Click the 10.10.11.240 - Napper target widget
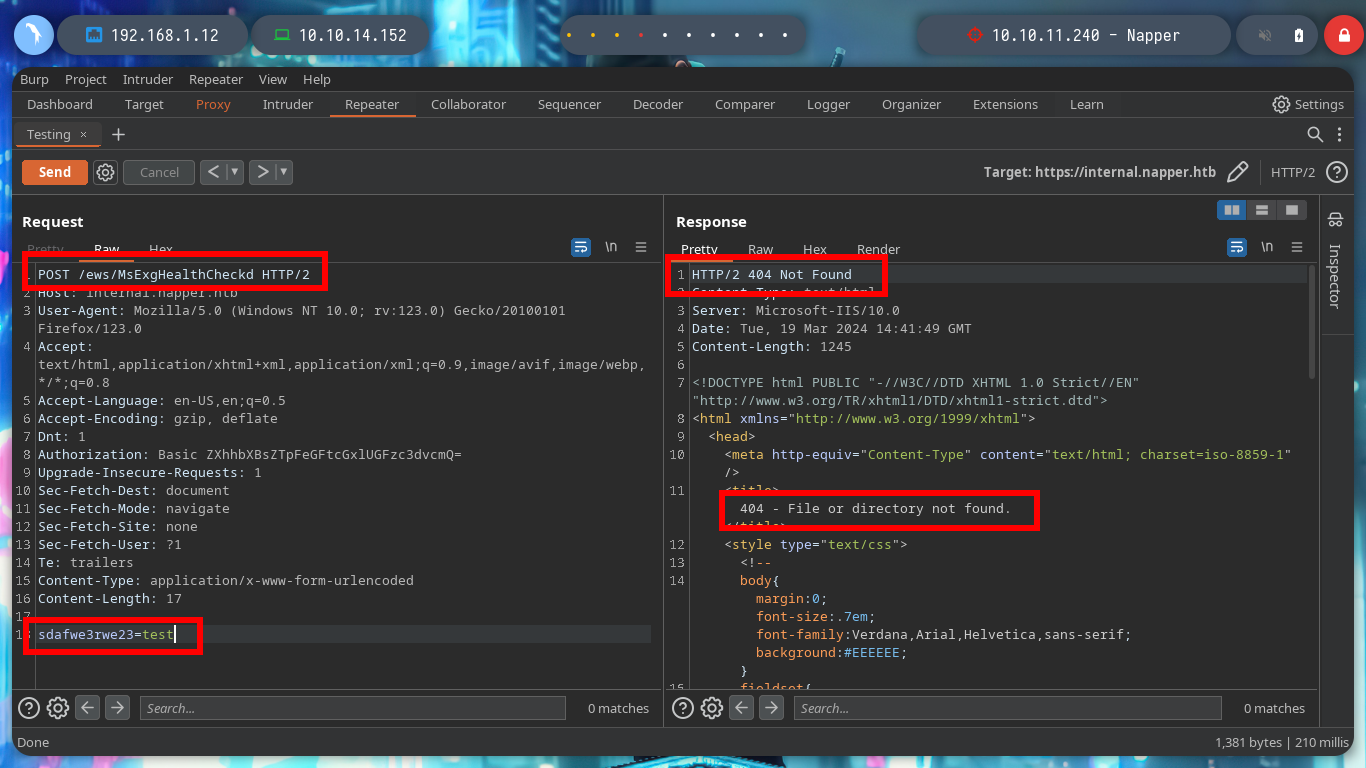This screenshot has width=1366, height=768. [1074, 35]
